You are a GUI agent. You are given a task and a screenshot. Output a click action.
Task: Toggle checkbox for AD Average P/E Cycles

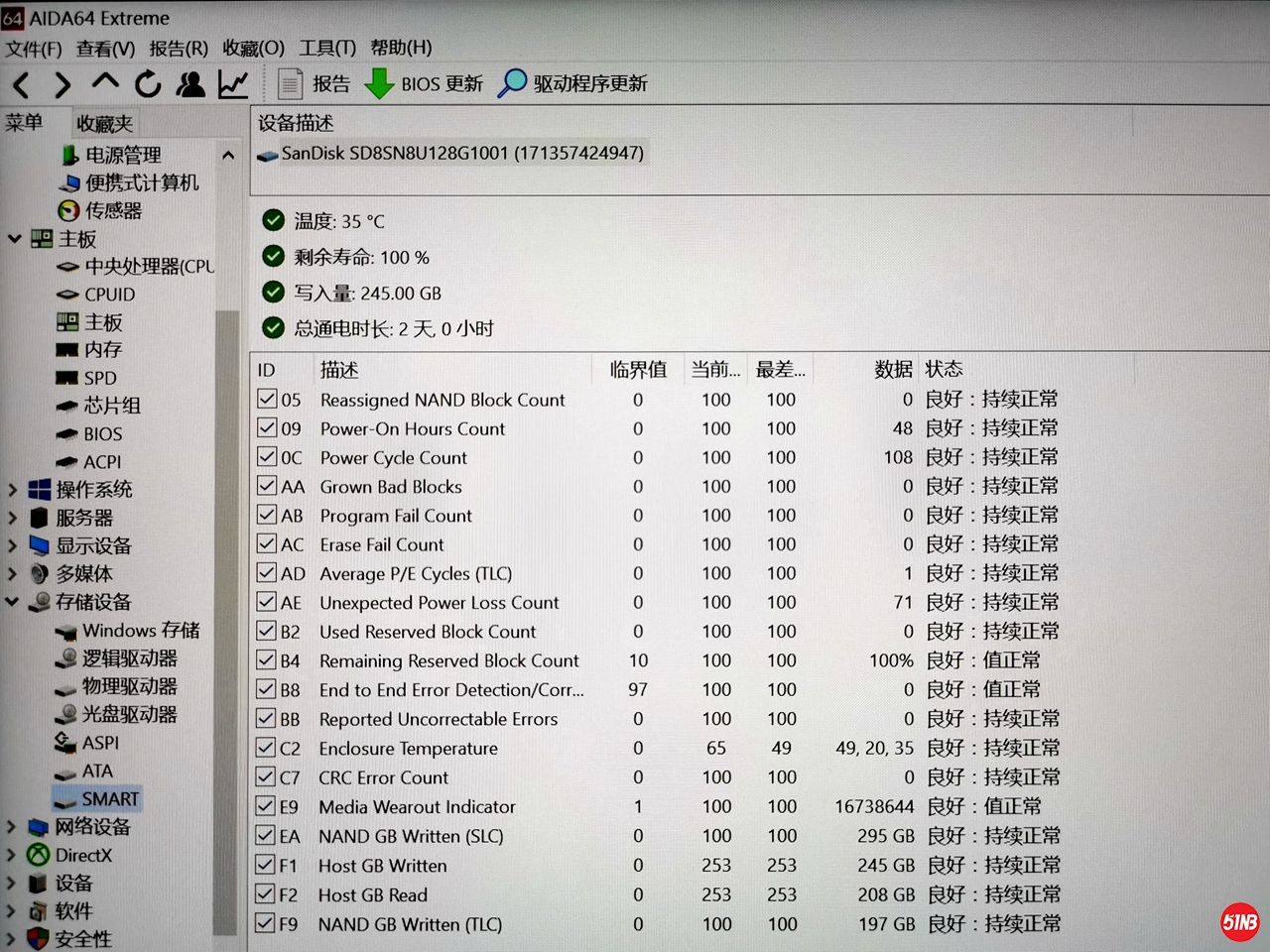(x=266, y=572)
